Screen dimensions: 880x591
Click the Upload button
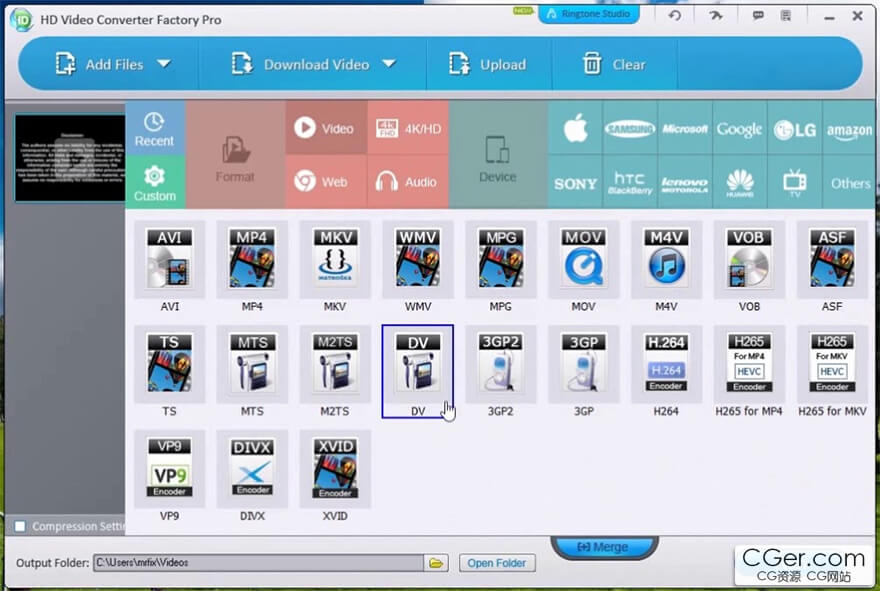[x=487, y=64]
